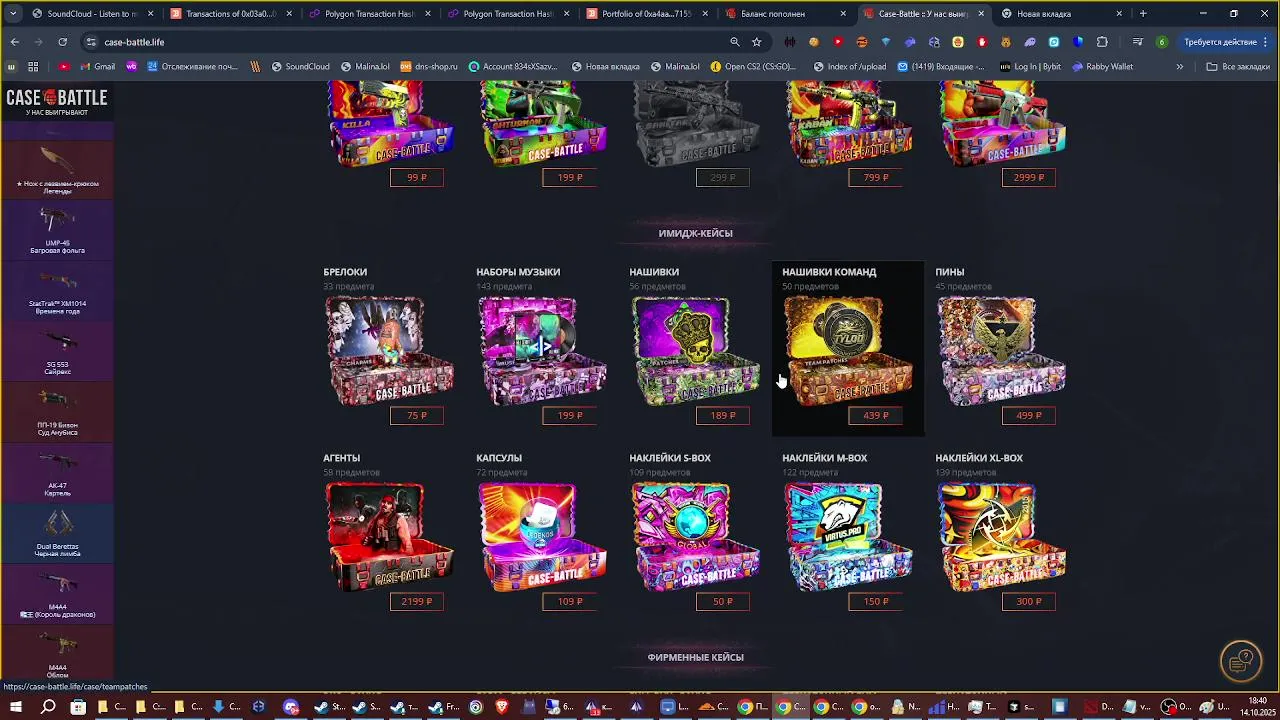Click the browser reload icon
The width and height of the screenshot is (1280, 720).
click(62, 42)
